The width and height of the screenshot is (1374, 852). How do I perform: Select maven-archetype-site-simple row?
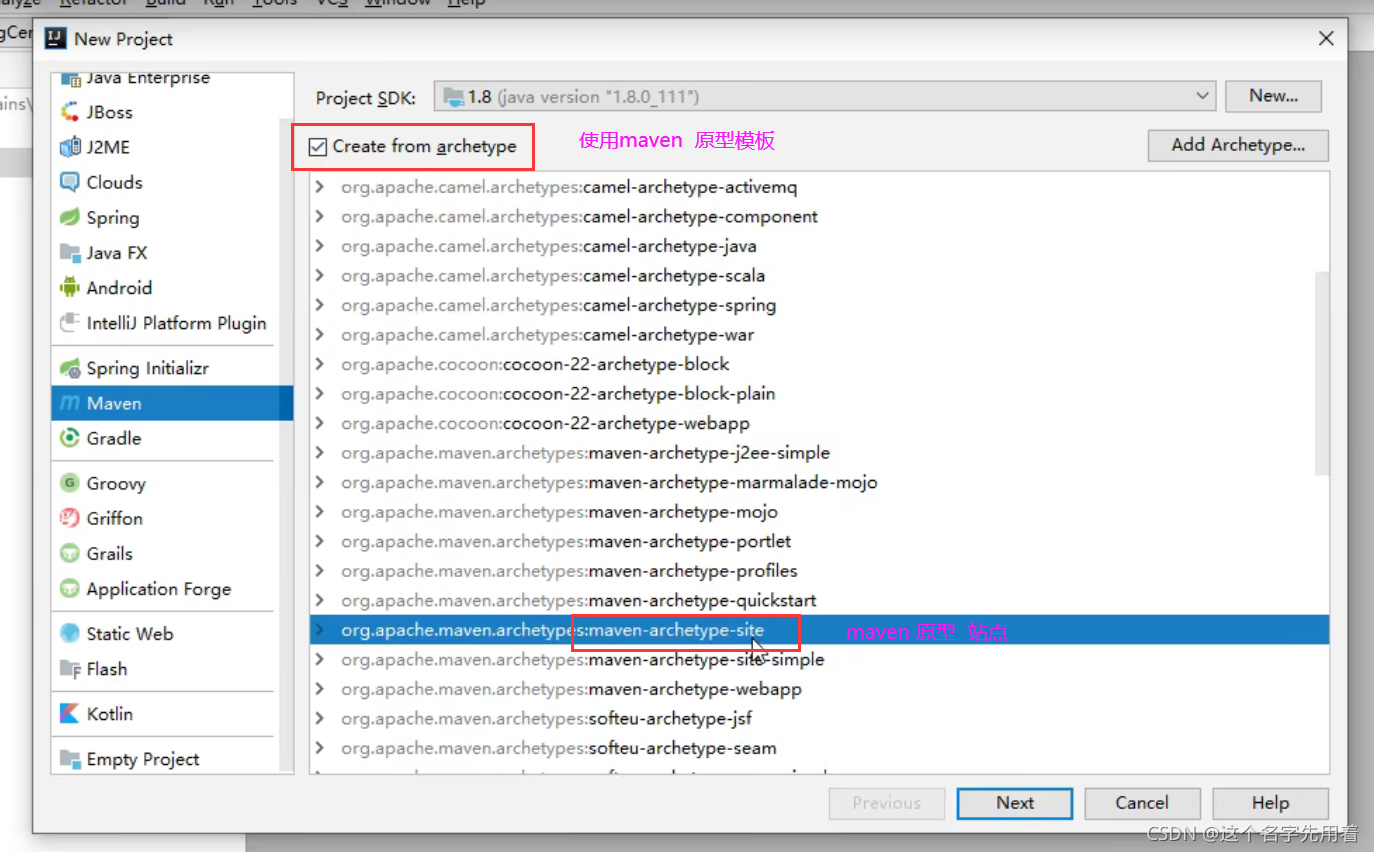819,659
